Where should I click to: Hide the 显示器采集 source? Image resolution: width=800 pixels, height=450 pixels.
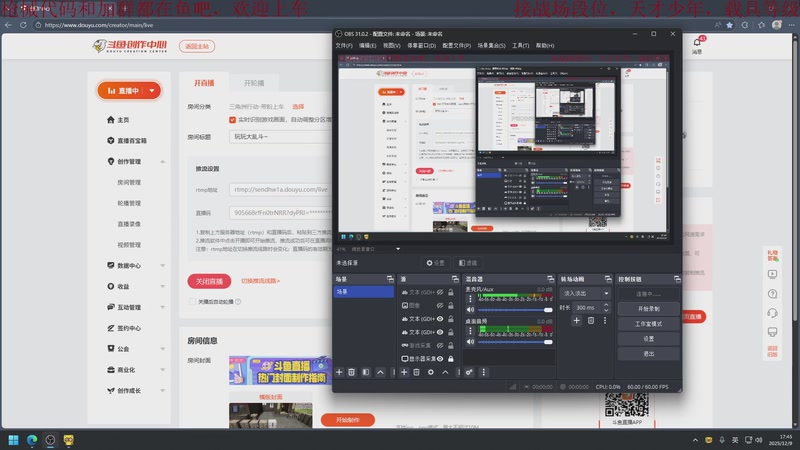(x=440, y=359)
